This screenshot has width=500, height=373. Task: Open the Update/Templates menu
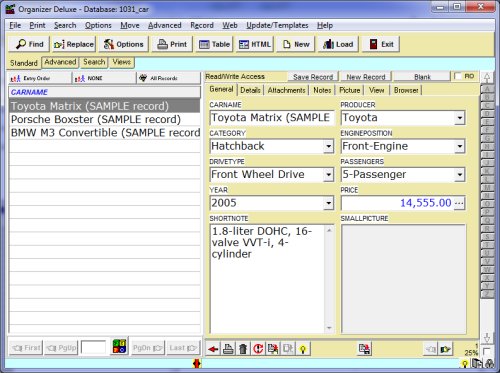click(277, 25)
